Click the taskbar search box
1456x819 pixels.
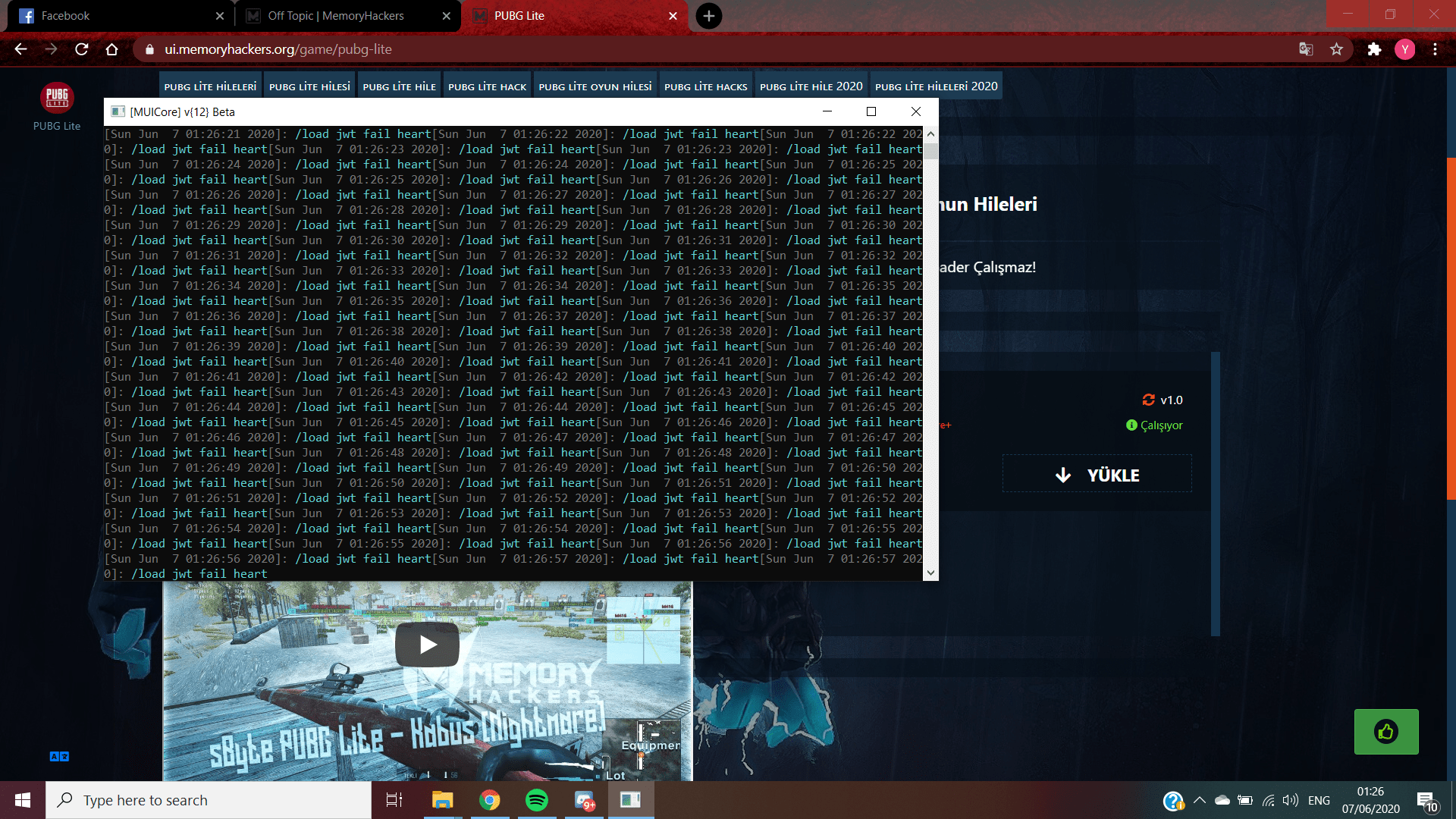coord(209,800)
